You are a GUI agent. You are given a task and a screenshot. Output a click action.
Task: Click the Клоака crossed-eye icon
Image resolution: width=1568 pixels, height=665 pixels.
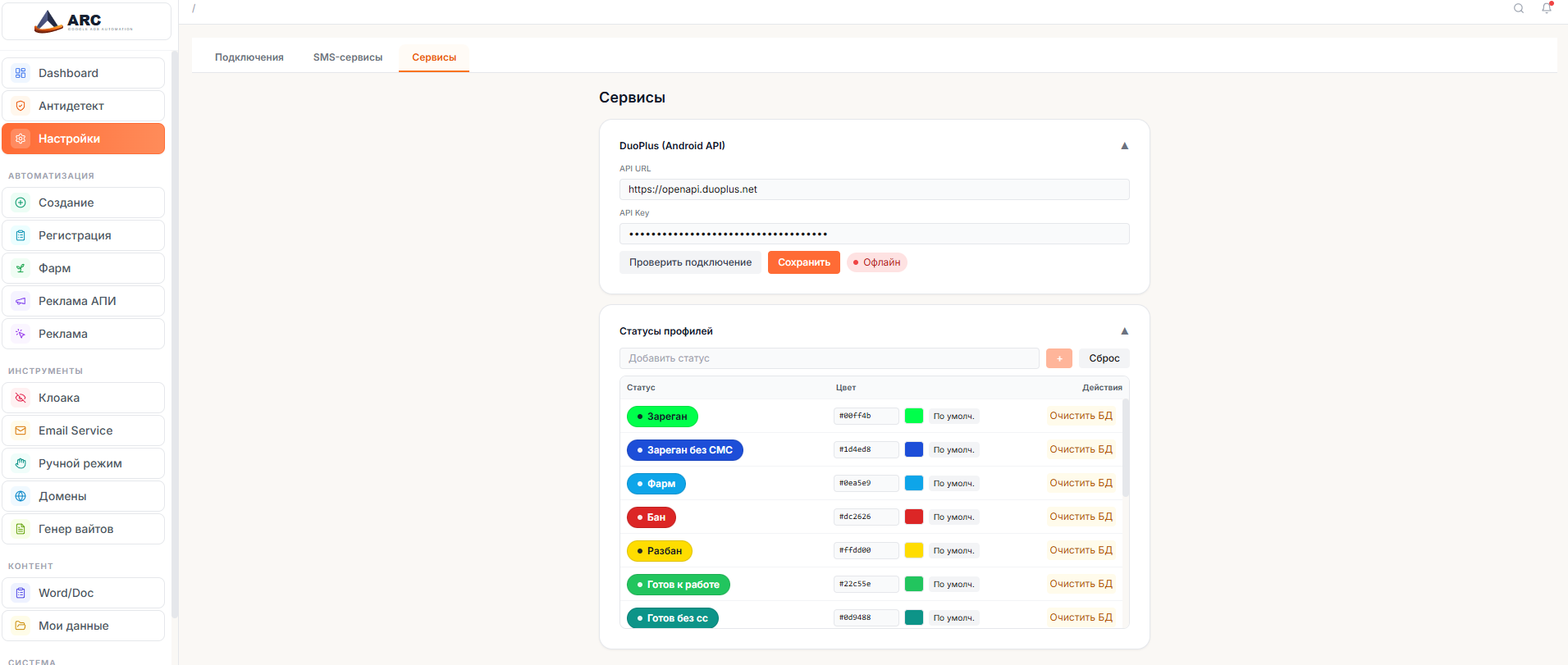[x=21, y=398]
